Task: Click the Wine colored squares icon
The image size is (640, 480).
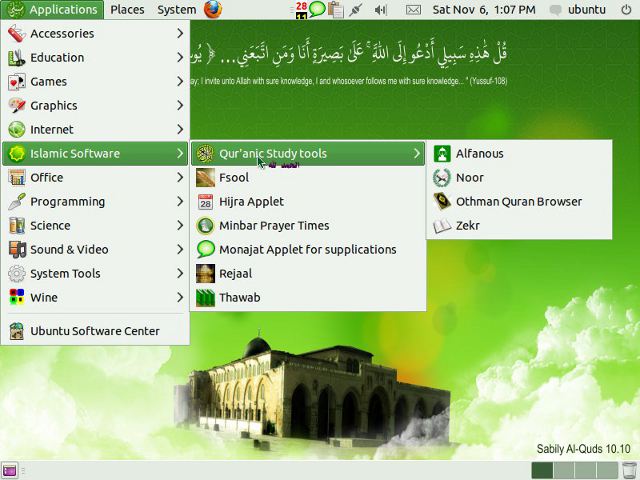Action: tap(17, 298)
